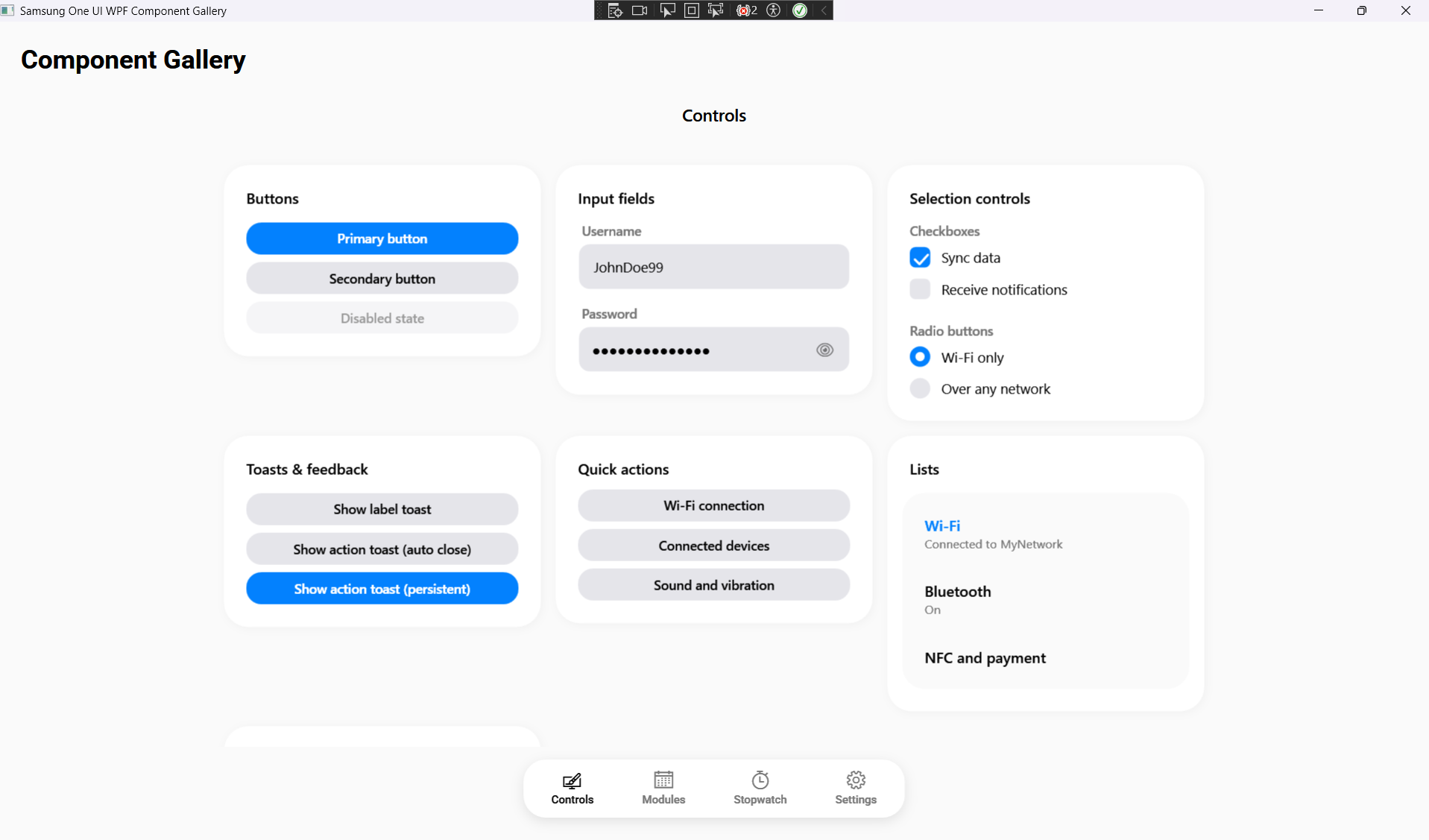This screenshot has height=840, width=1429.
Task: Open the binding failures indicator showing 2
Action: point(746,10)
